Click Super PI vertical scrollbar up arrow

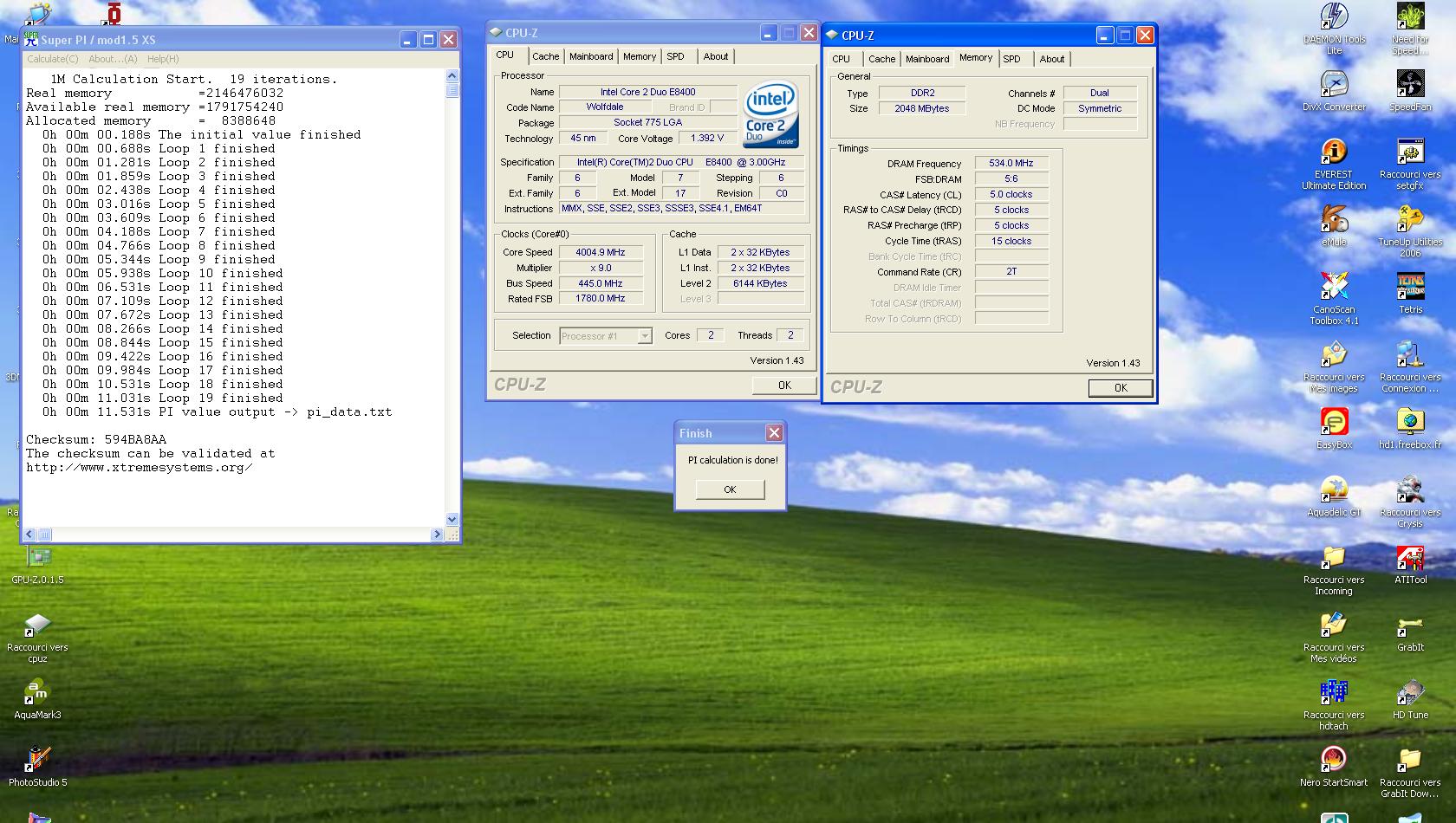(452, 77)
